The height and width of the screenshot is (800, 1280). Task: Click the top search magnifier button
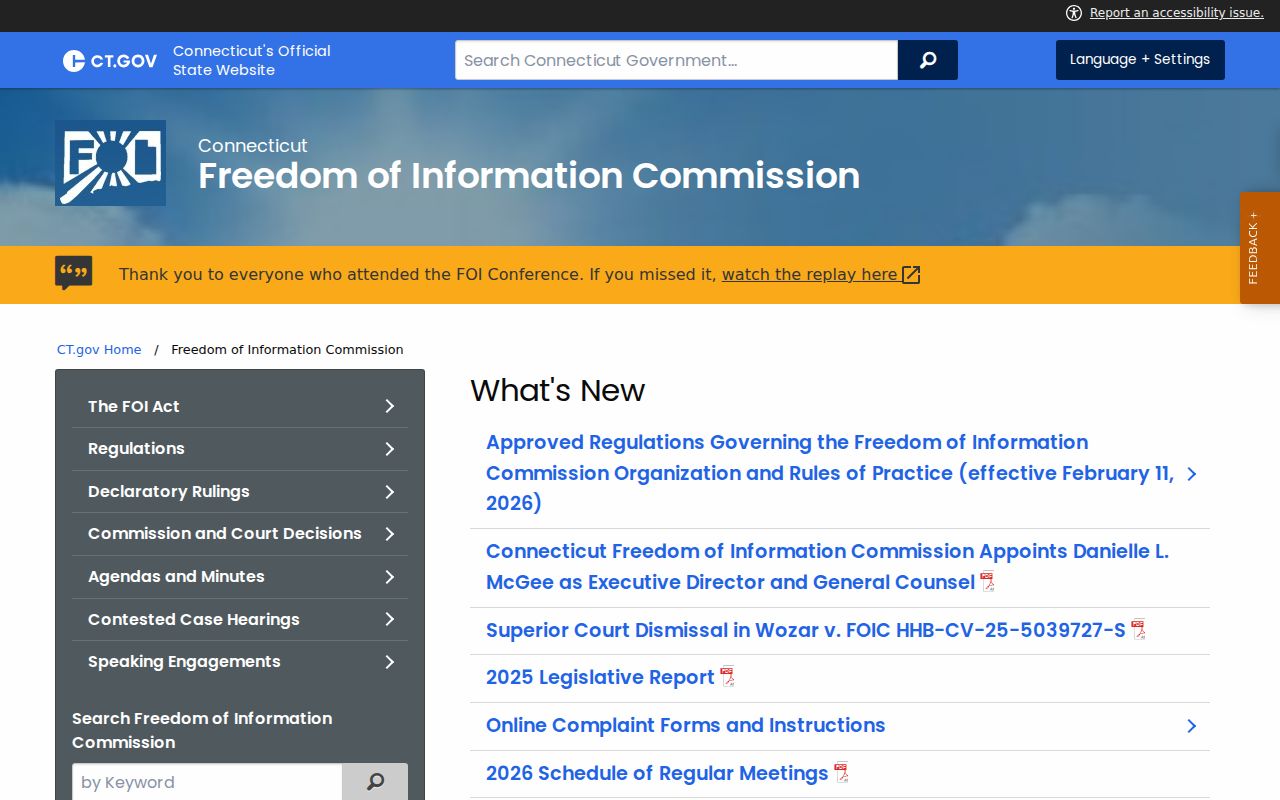[x=928, y=60]
